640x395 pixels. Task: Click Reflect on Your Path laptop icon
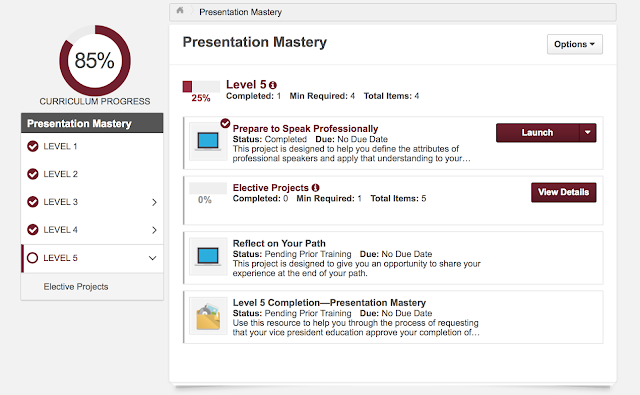[x=208, y=256]
